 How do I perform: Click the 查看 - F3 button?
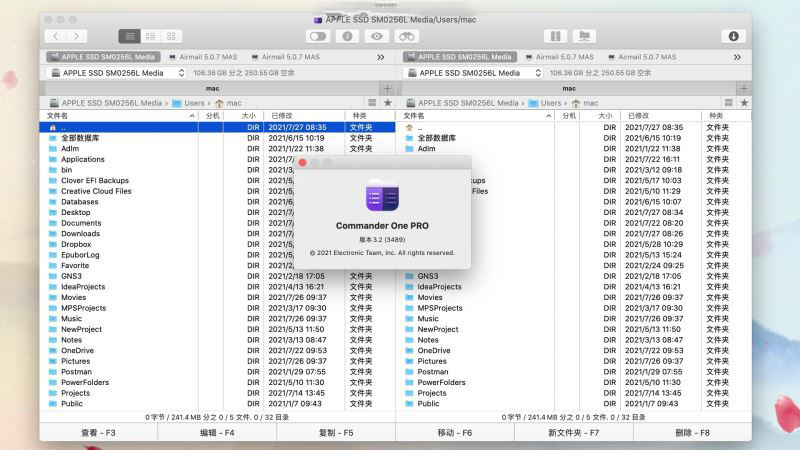(98, 433)
